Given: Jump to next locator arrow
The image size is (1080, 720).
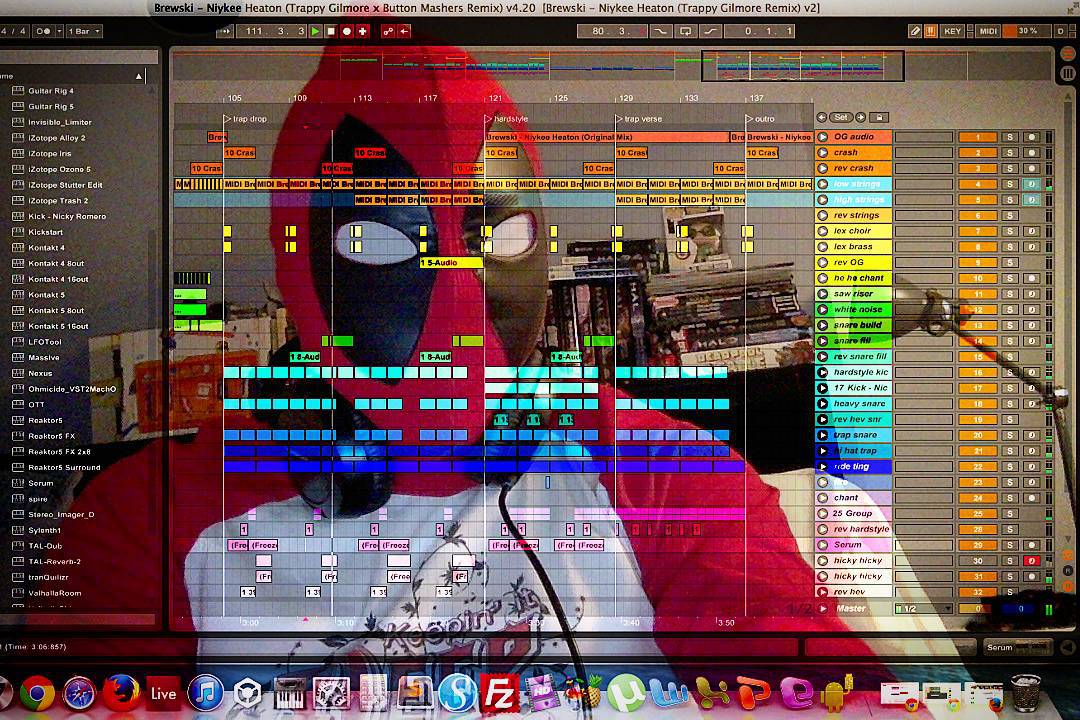Looking at the screenshot, I should (860, 117).
